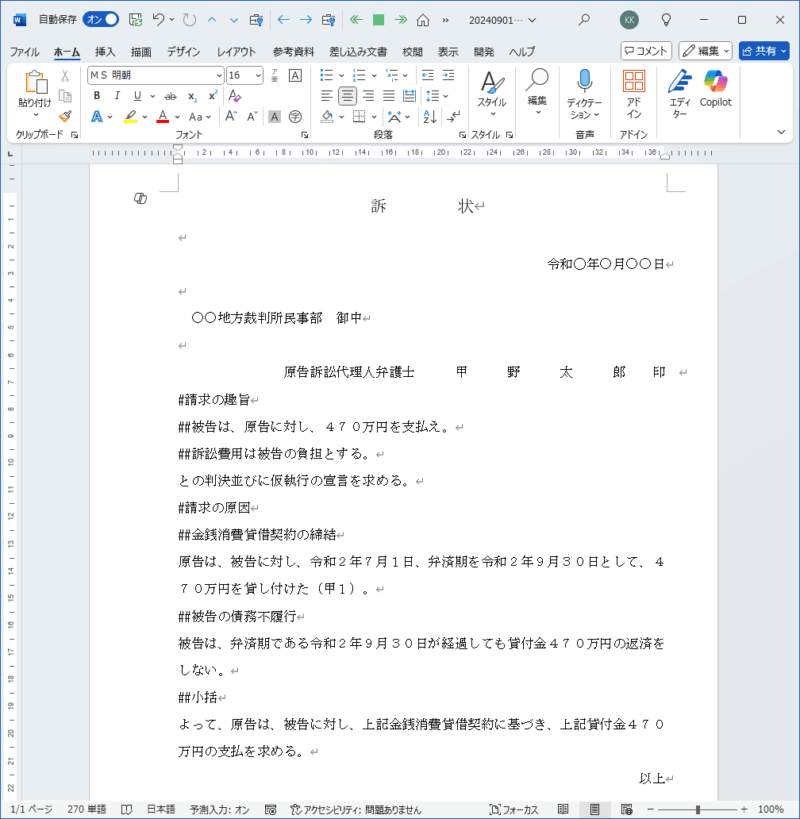Switch to the レイアウト tab

point(236,52)
